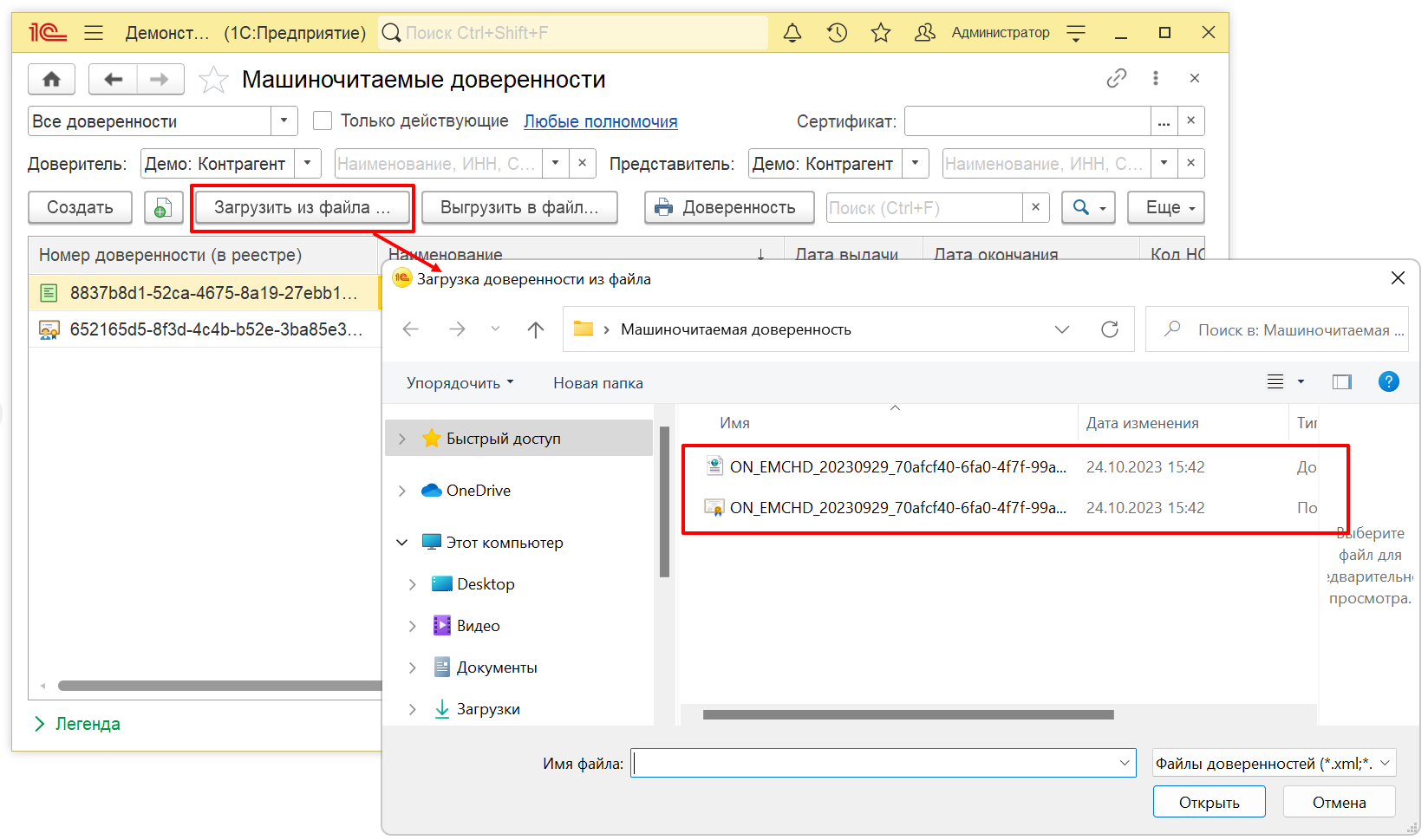
Task: Open Доверитель name field dropdown arrow
Action: click(556, 163)
